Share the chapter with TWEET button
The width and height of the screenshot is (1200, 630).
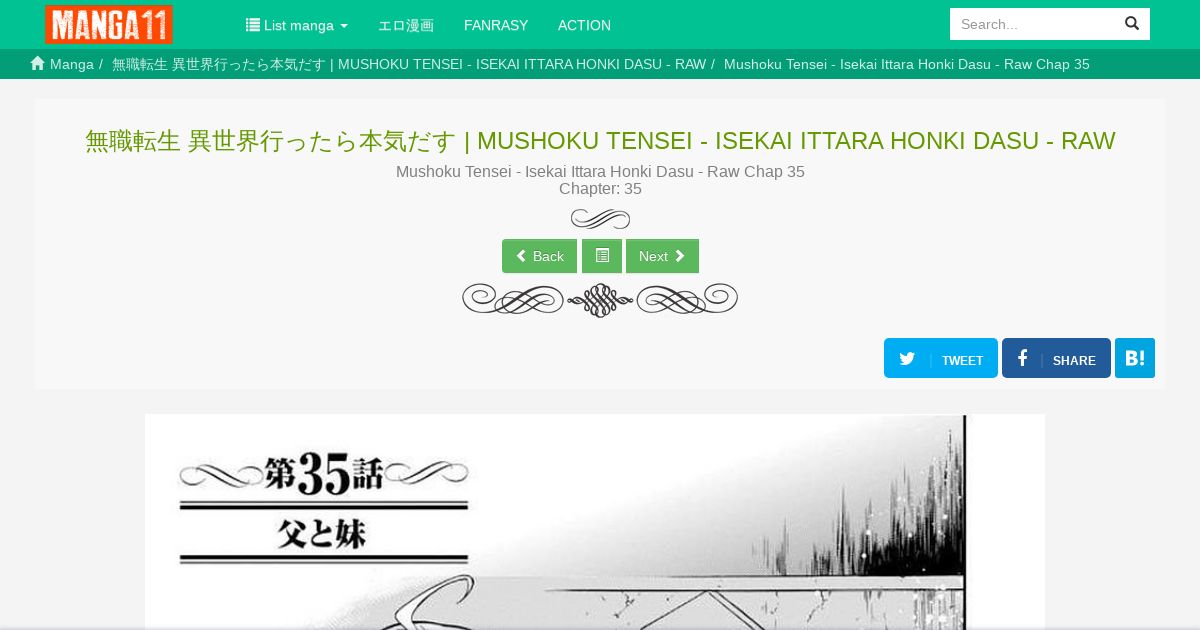(941, 358)
